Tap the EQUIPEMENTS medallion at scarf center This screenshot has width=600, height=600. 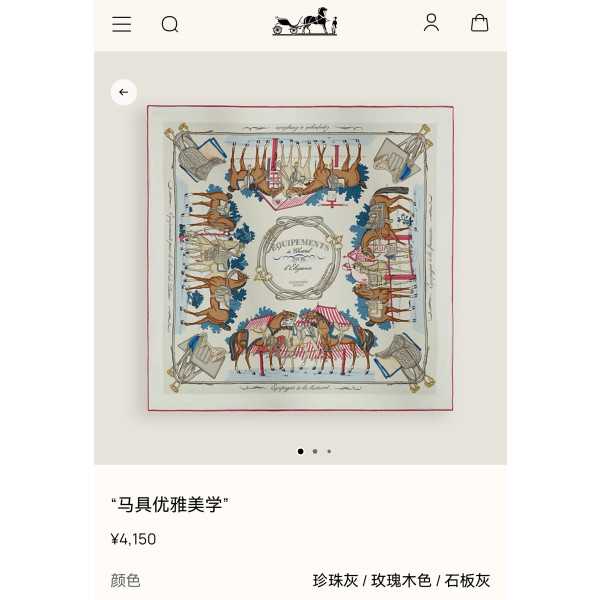point(300,258)
